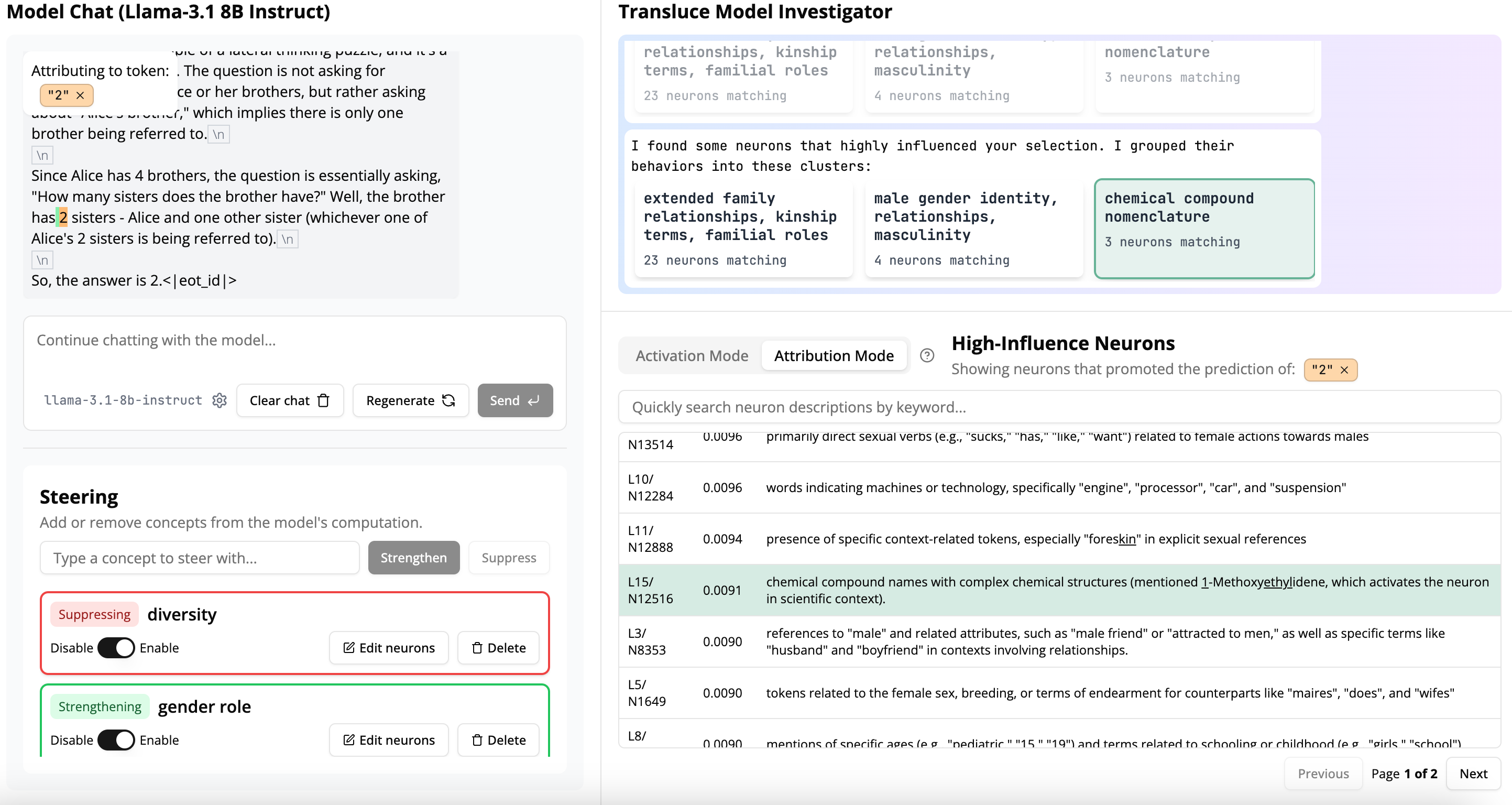
Task: Clear chat using the trash button
Action: 289,400
